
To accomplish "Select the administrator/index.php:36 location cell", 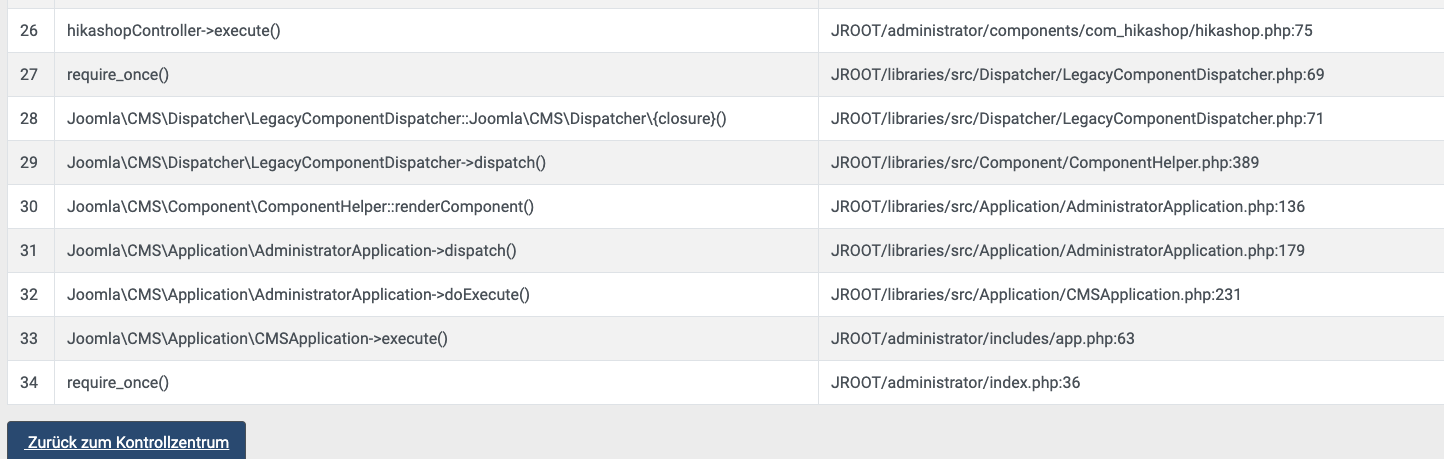I will [955, 383].
